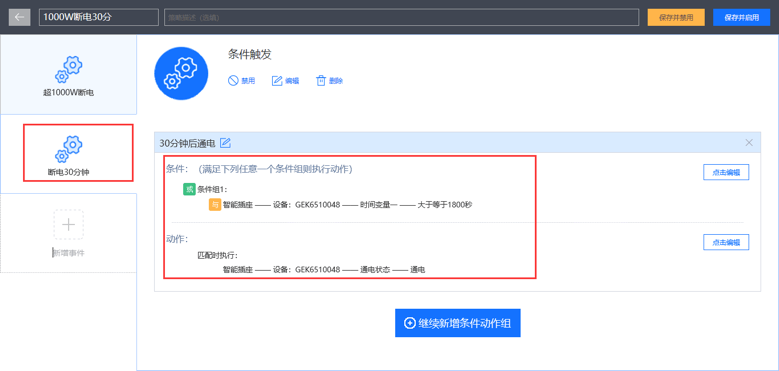Screen dimensions: 779x371
Task: Click 保存并禁用 button
Action: tap(676, 17)
